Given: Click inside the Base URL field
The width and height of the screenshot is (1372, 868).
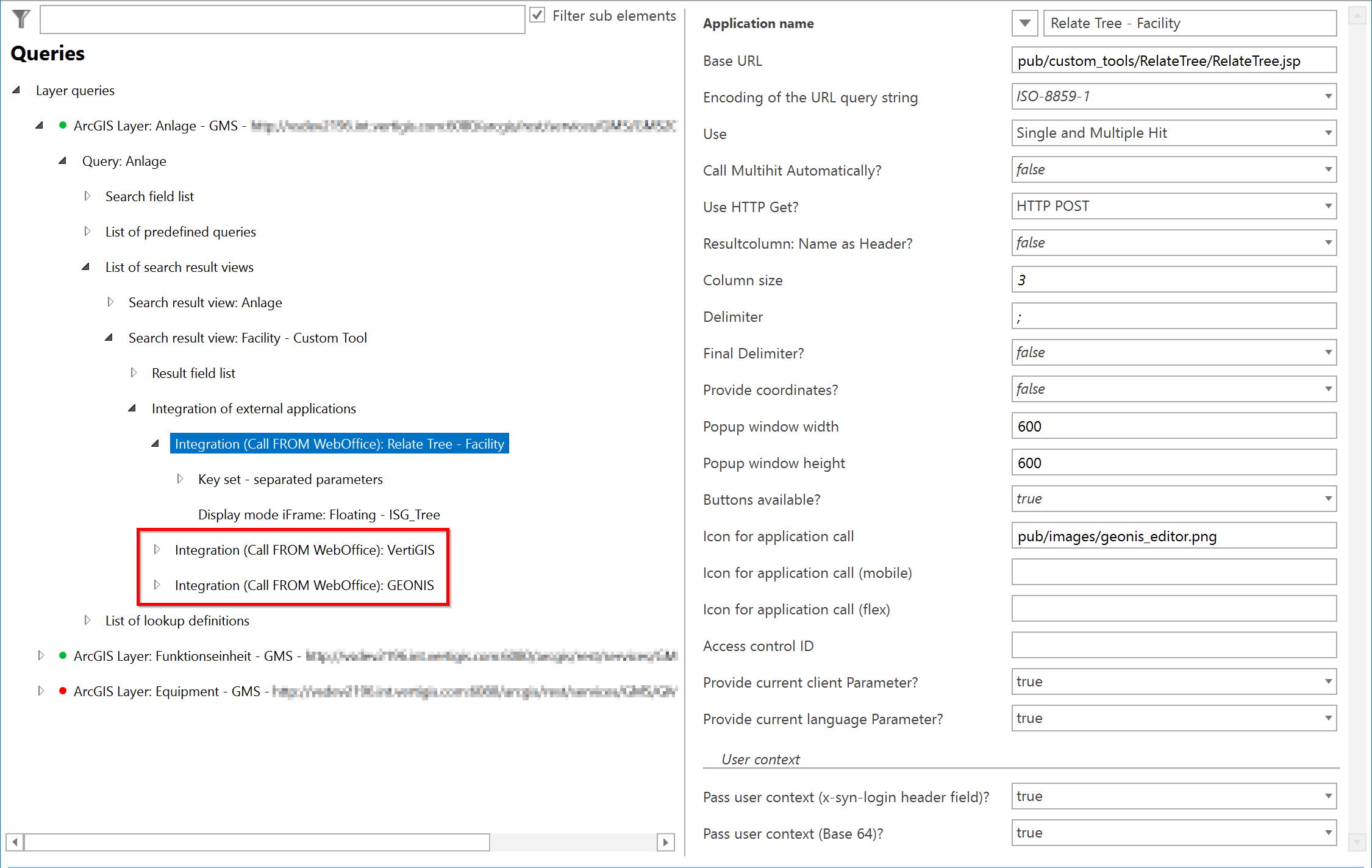Looking at the screenshot, I should [1173, 60].
